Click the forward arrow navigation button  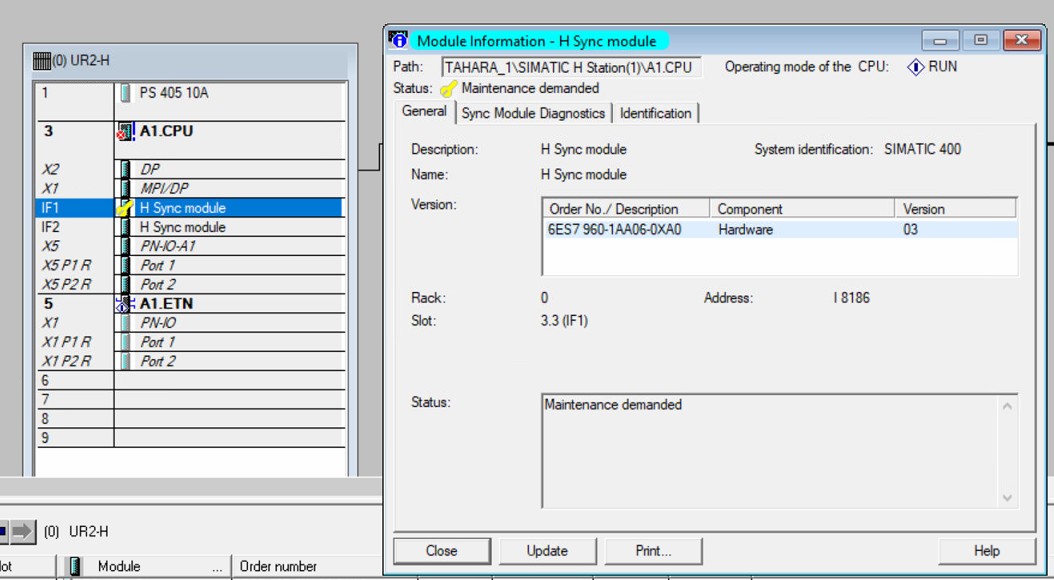22,531
